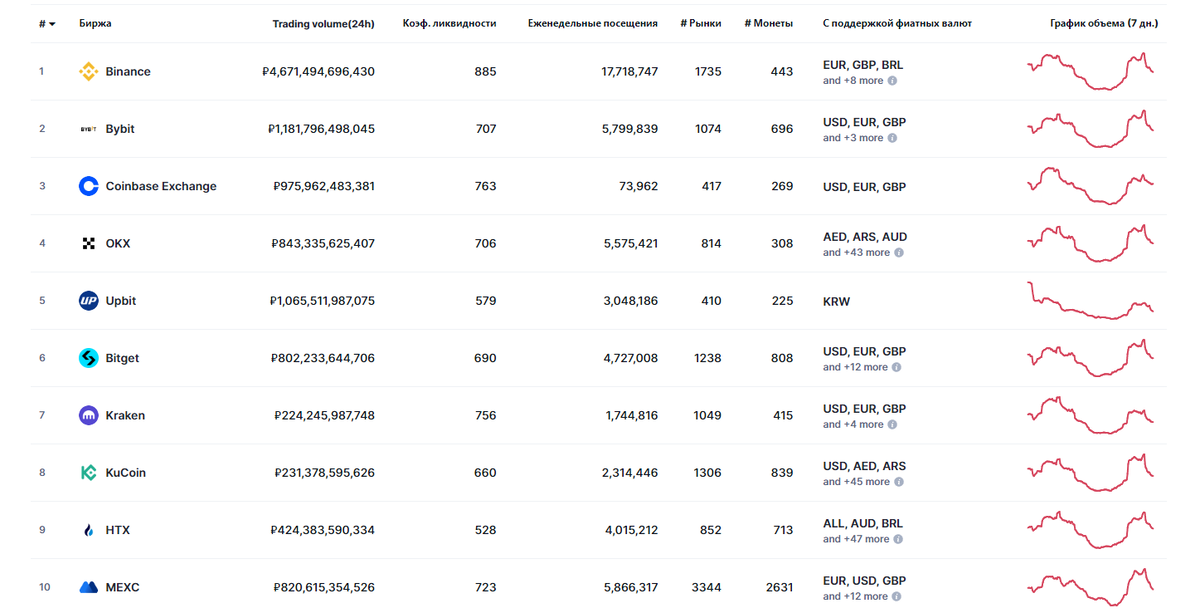Sort by Коэф. ликвидности column header
This screenshot has height=613, width=1200.
point(449,23)
